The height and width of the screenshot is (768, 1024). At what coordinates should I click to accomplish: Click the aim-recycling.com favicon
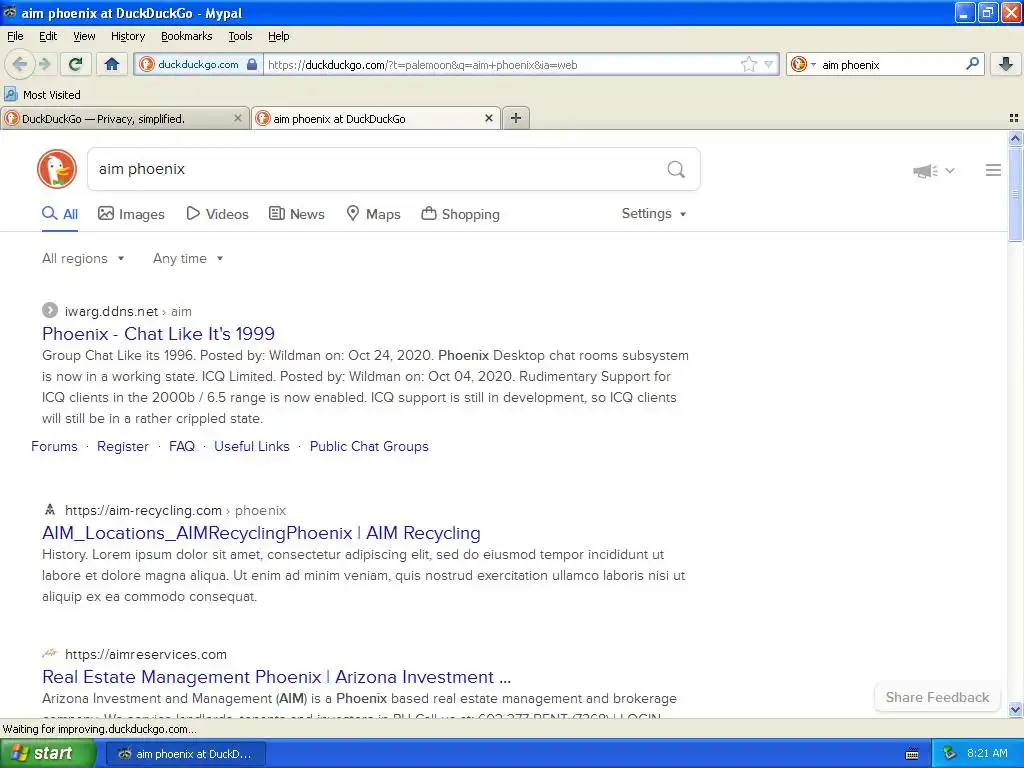click(50, 509)
